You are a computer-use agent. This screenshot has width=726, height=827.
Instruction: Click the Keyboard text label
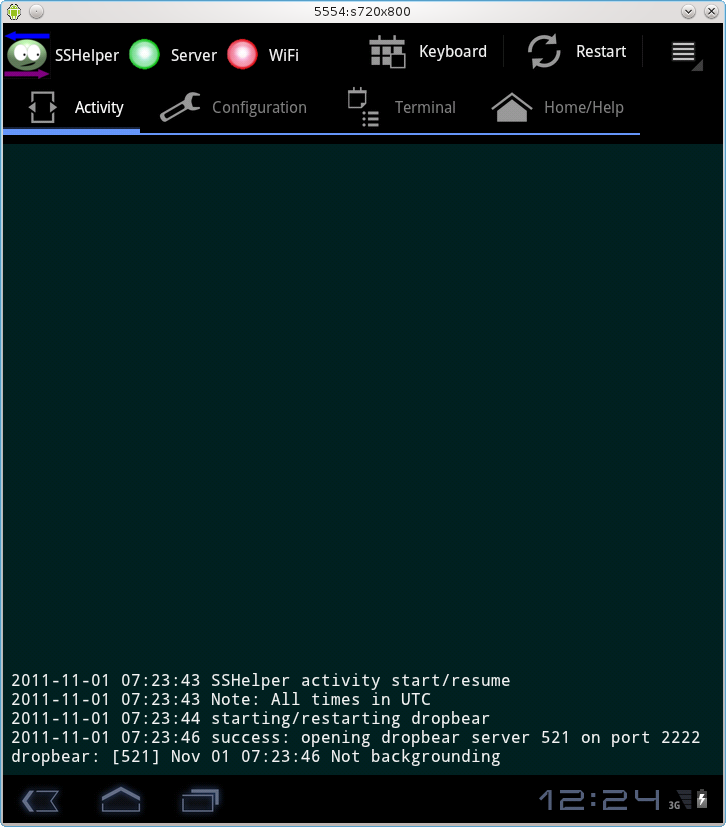[x=453, y=52]
